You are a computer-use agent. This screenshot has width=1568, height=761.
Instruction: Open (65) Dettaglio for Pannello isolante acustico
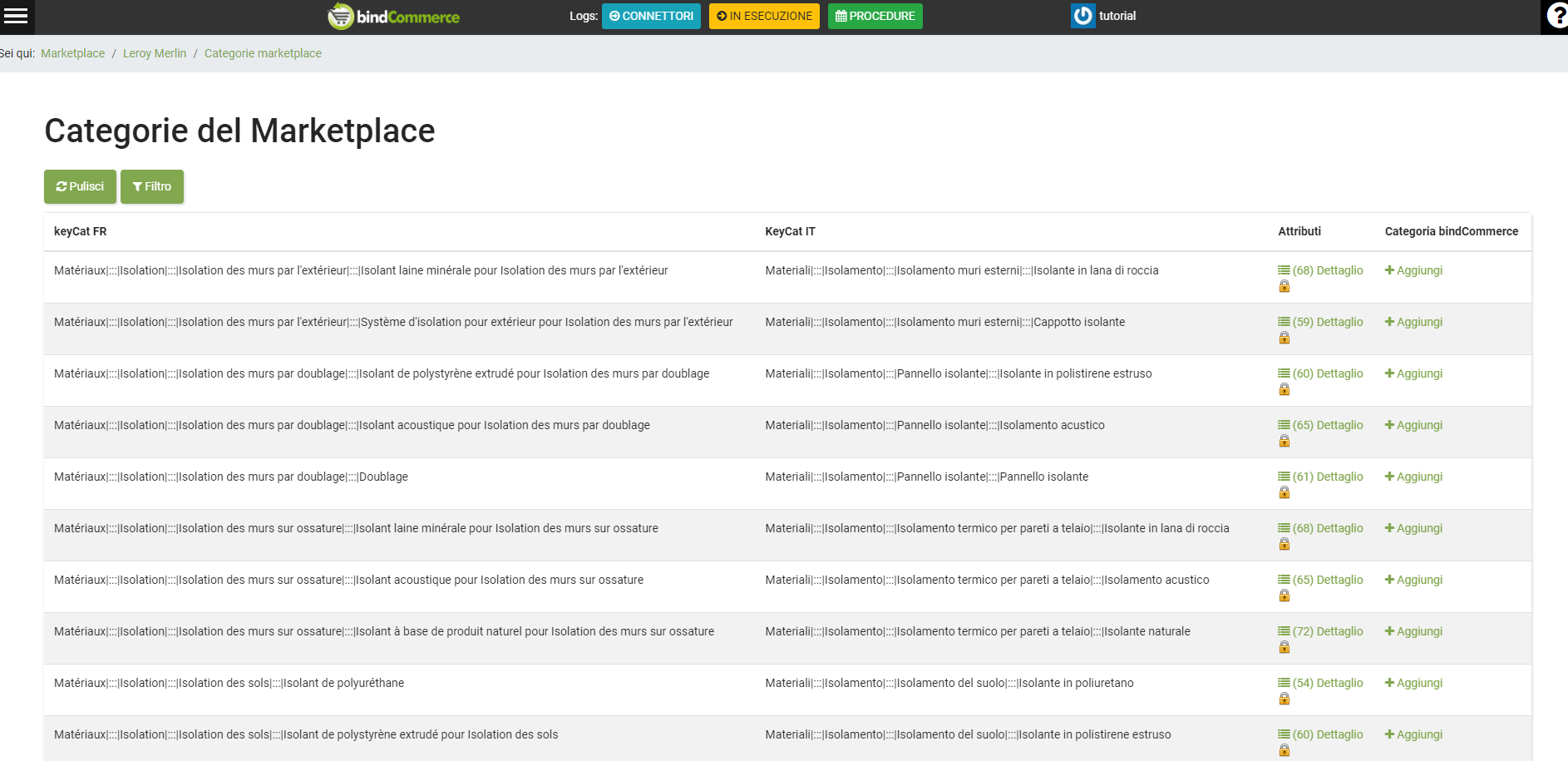1320,425
